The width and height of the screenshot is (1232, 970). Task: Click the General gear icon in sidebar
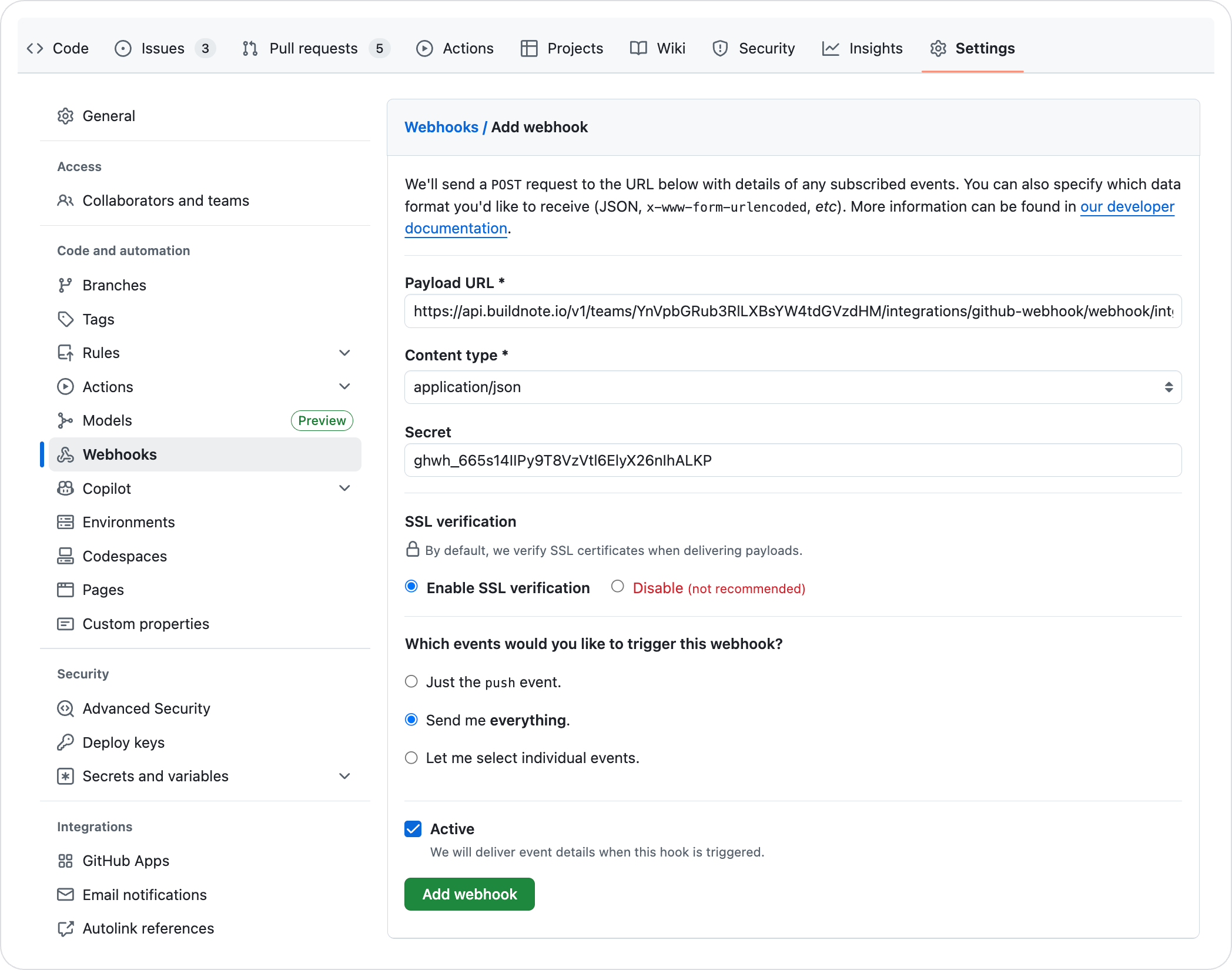(x=65, y=116)
